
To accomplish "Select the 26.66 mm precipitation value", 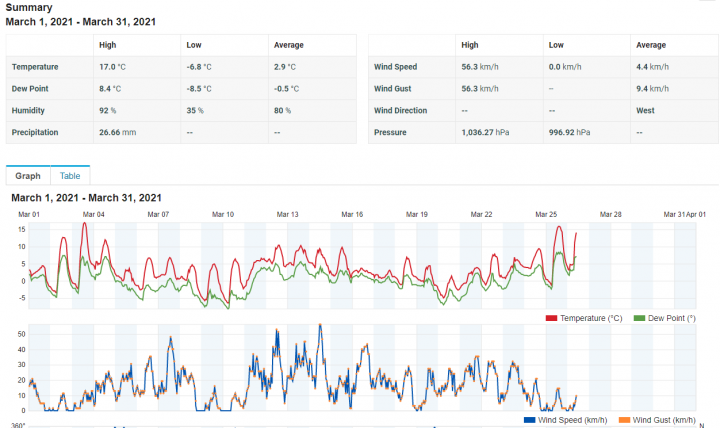I will 117,132.
